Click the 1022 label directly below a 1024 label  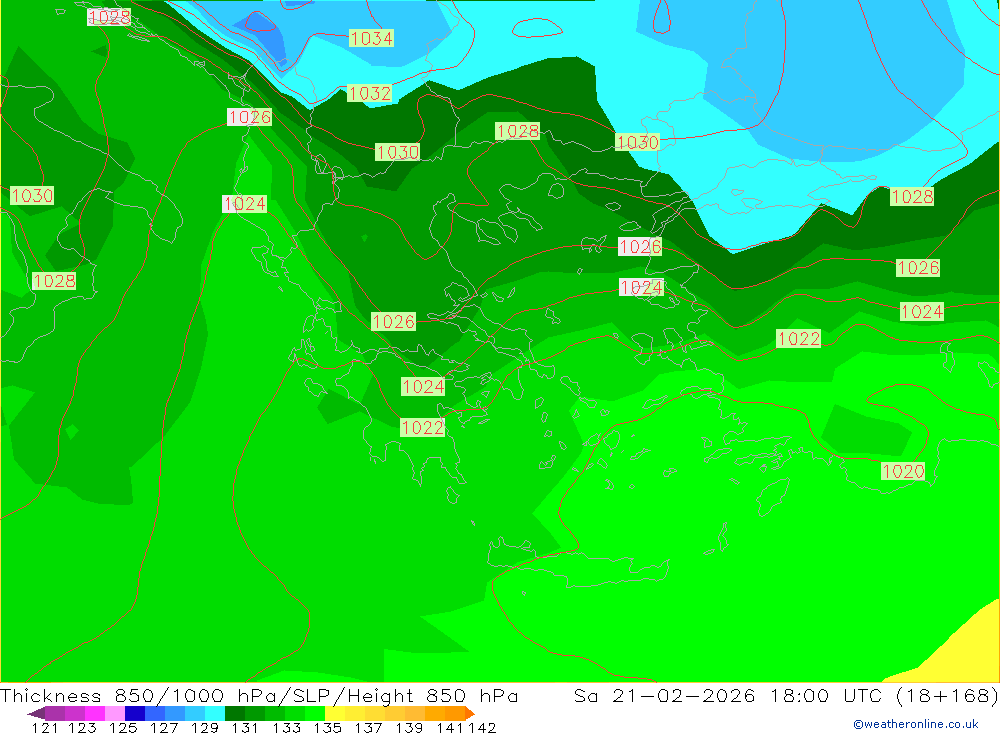click(x=422, y=427)
